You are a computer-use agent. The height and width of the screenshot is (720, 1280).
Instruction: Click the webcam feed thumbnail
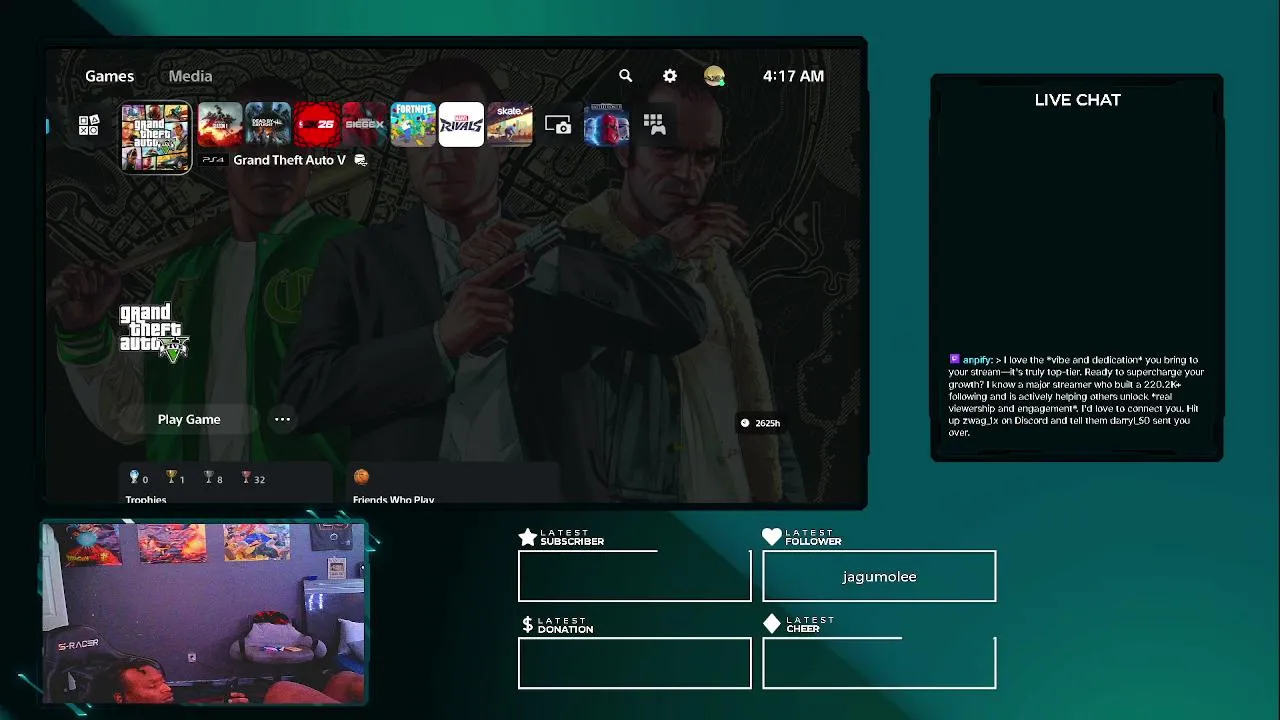(204, 612)
